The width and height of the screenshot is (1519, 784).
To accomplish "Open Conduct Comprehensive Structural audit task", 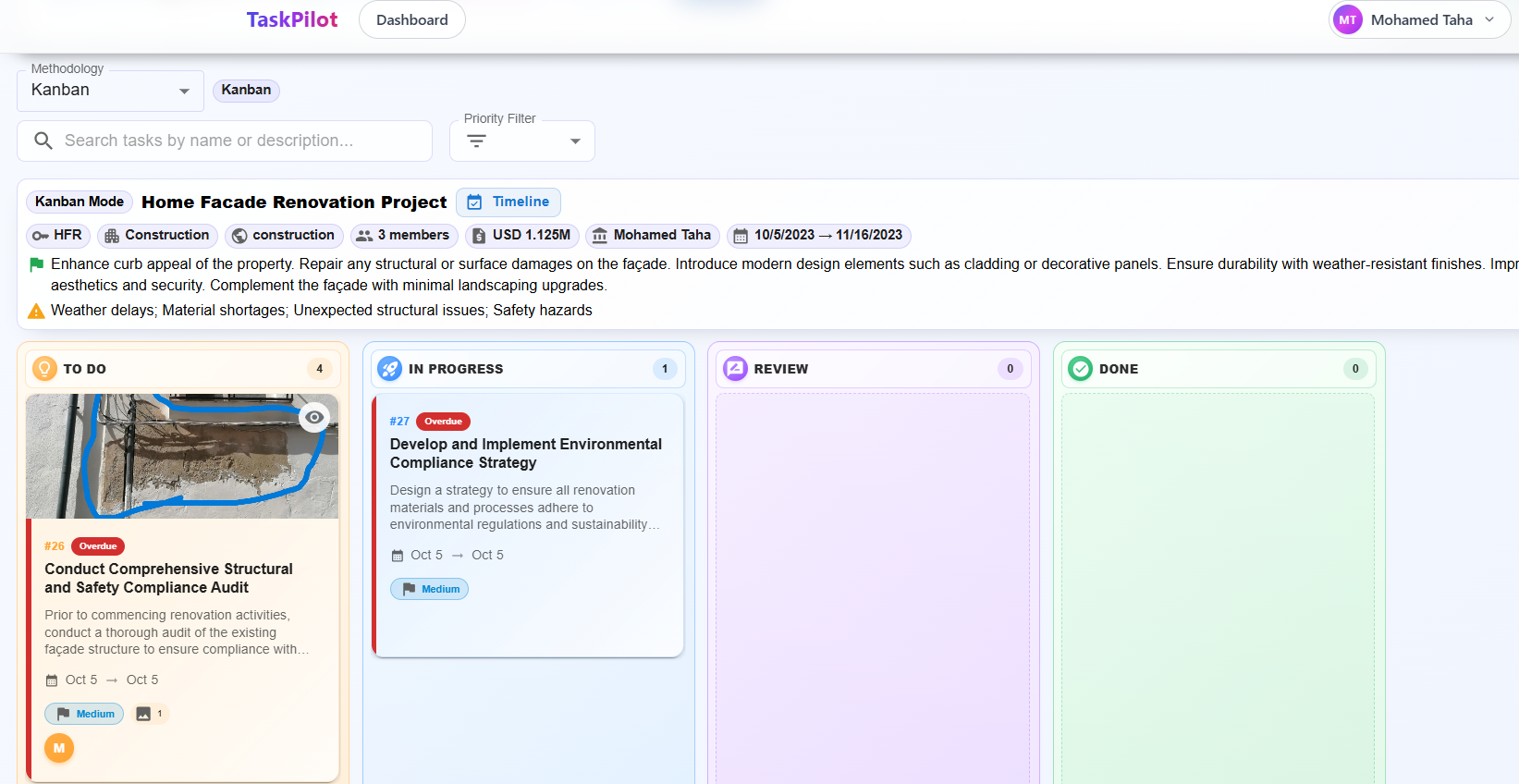I will (168, 578).
